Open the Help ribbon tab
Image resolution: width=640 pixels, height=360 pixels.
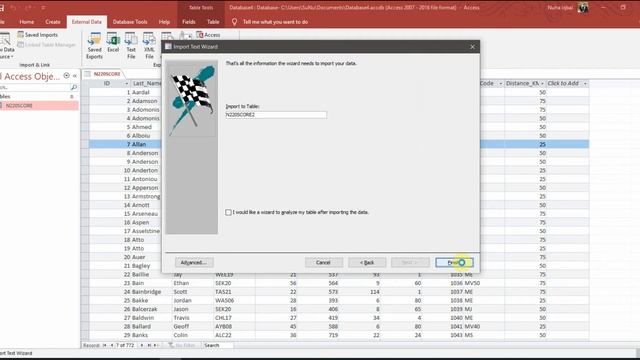click(164, 22)
